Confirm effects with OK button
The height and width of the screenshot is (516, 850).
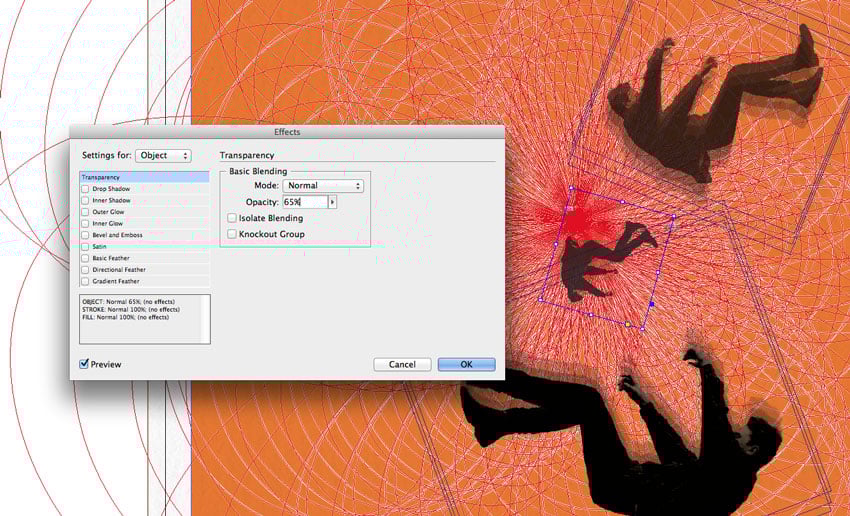[x=467, y=364]
